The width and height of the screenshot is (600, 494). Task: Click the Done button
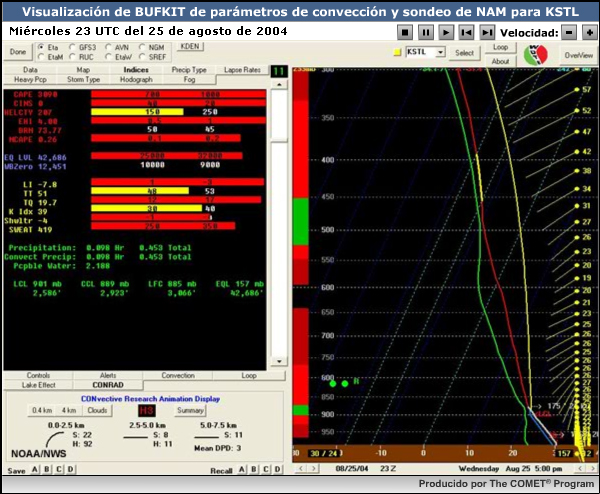pyautogui.click(x=18, y=52)
